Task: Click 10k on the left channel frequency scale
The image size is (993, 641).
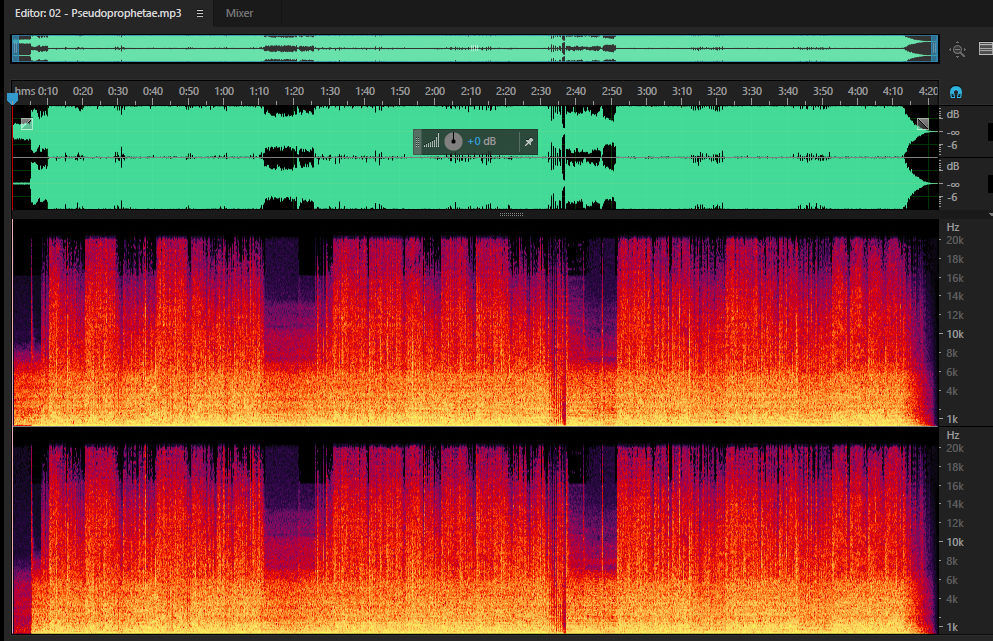Action: (955, 334)
